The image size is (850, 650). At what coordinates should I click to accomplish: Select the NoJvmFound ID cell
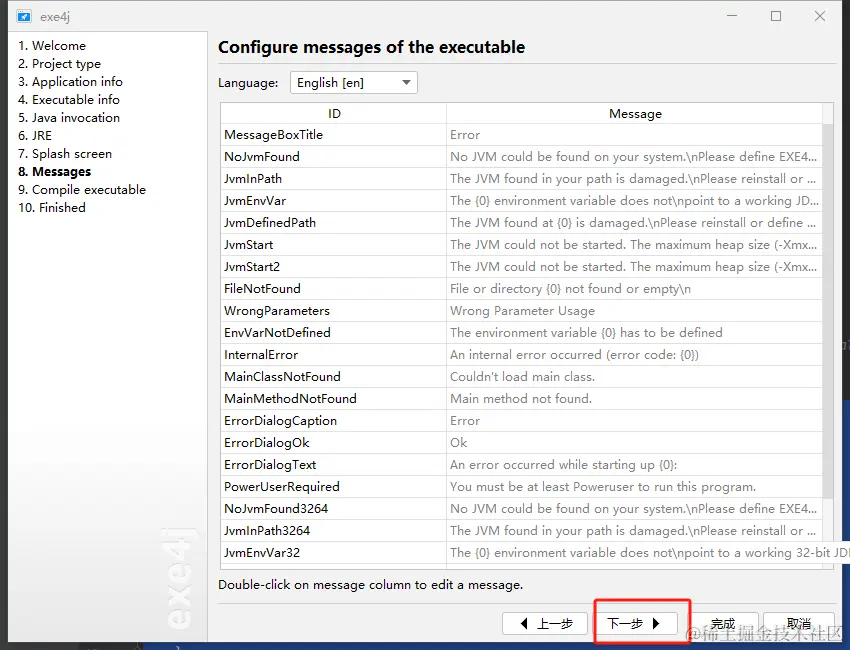334,157
